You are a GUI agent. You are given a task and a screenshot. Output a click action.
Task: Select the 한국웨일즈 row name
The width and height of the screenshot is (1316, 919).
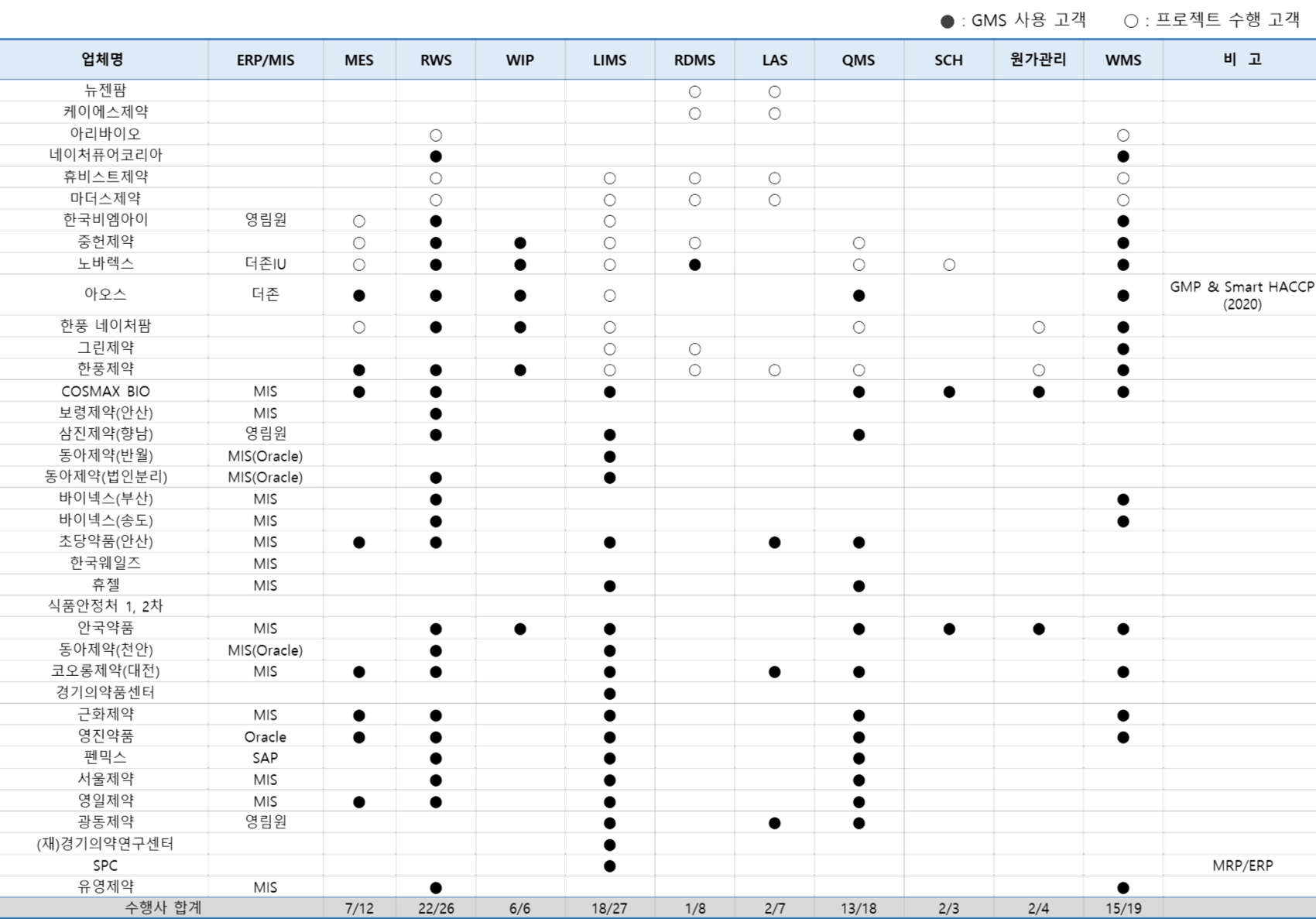(x=105, y=563)
